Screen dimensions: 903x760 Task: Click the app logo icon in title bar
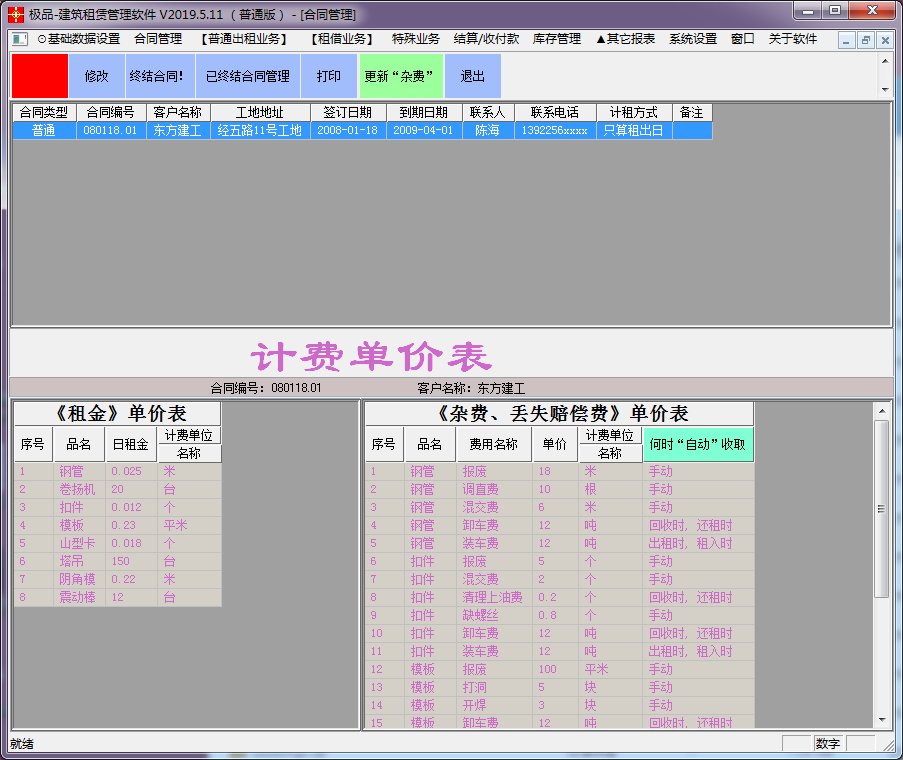pos(16,14)
